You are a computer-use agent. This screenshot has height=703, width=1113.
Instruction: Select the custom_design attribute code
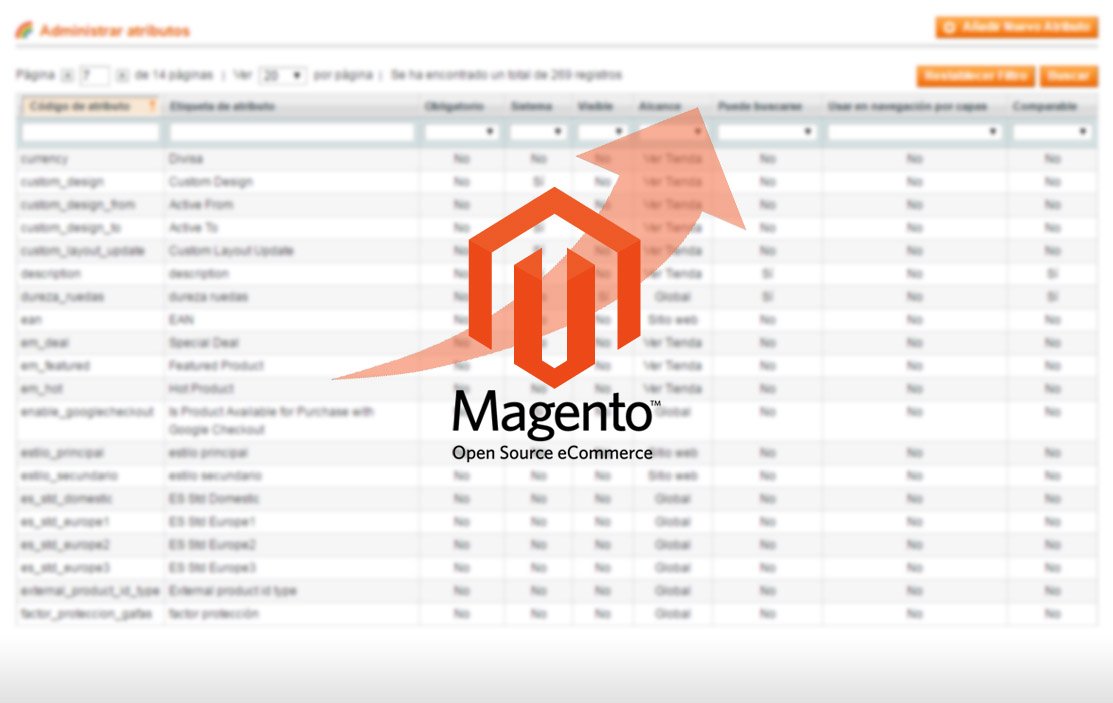pos(62,182)
